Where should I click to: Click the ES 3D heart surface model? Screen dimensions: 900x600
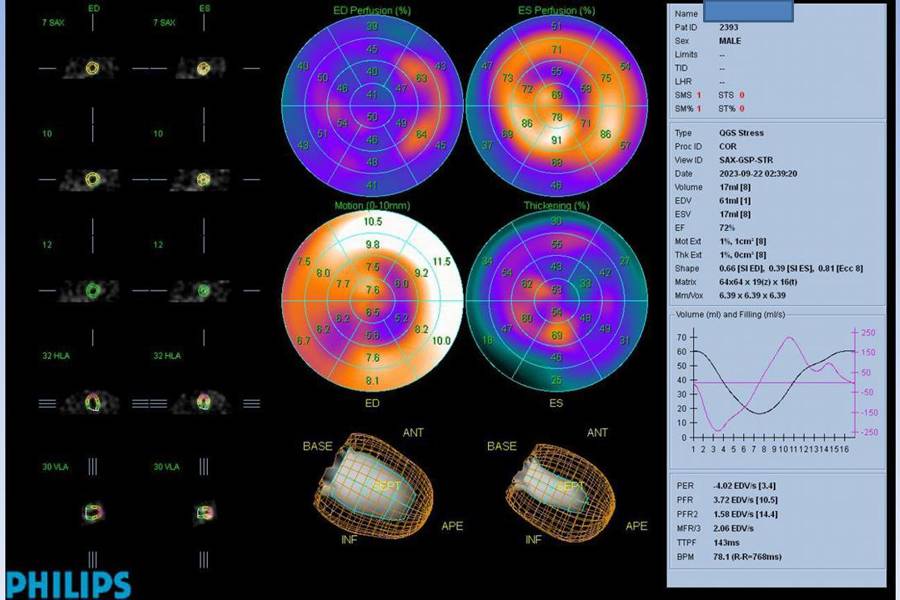pyautogui.click(x=560, y=491)
